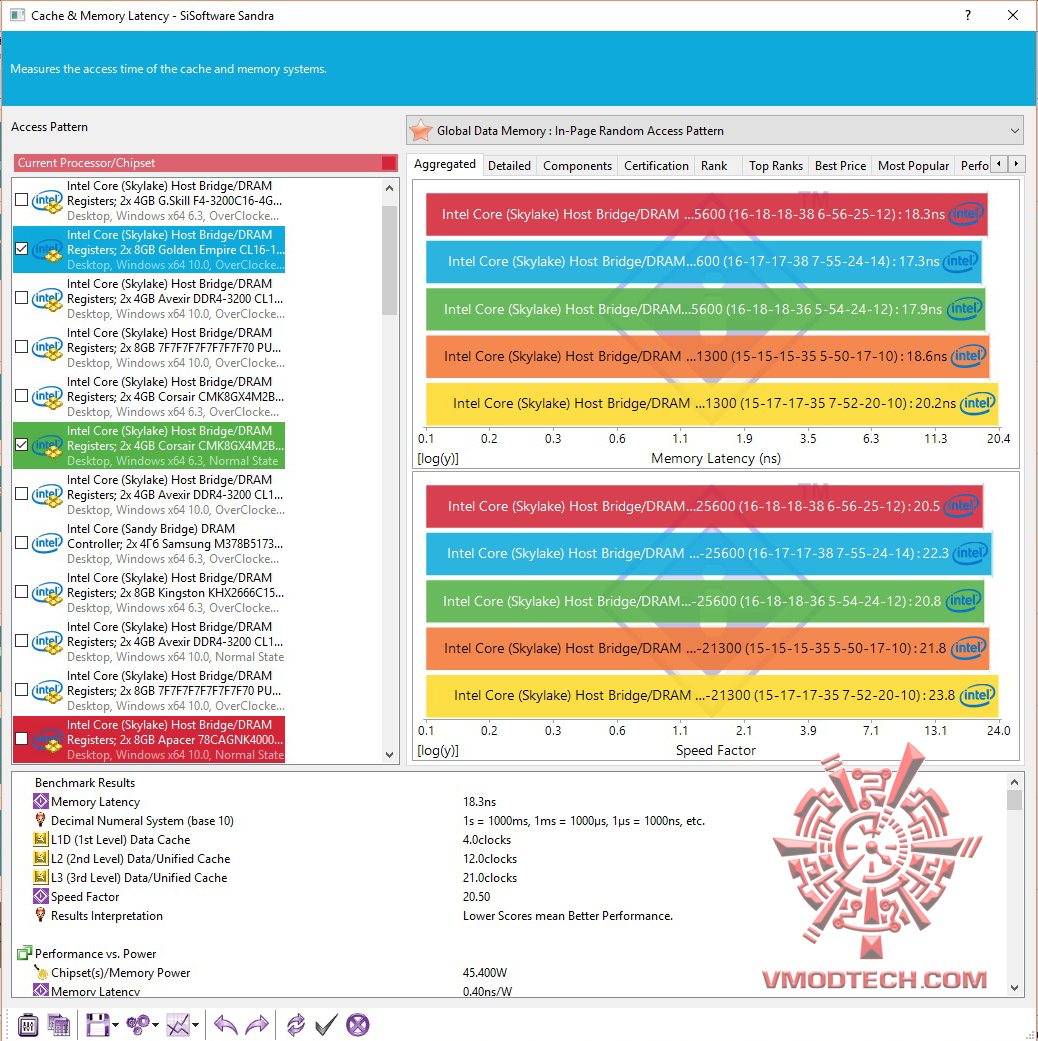Viewport: 1038px width, 1041px height.
Task: Click the purple cancel X icon
Action: click(358, 1025)
